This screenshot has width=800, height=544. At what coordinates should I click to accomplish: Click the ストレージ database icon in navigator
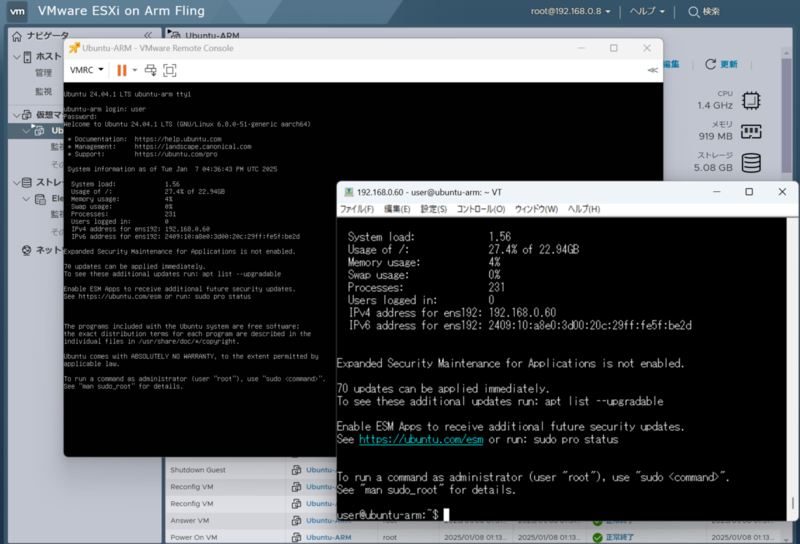click(x=27, y=182)
